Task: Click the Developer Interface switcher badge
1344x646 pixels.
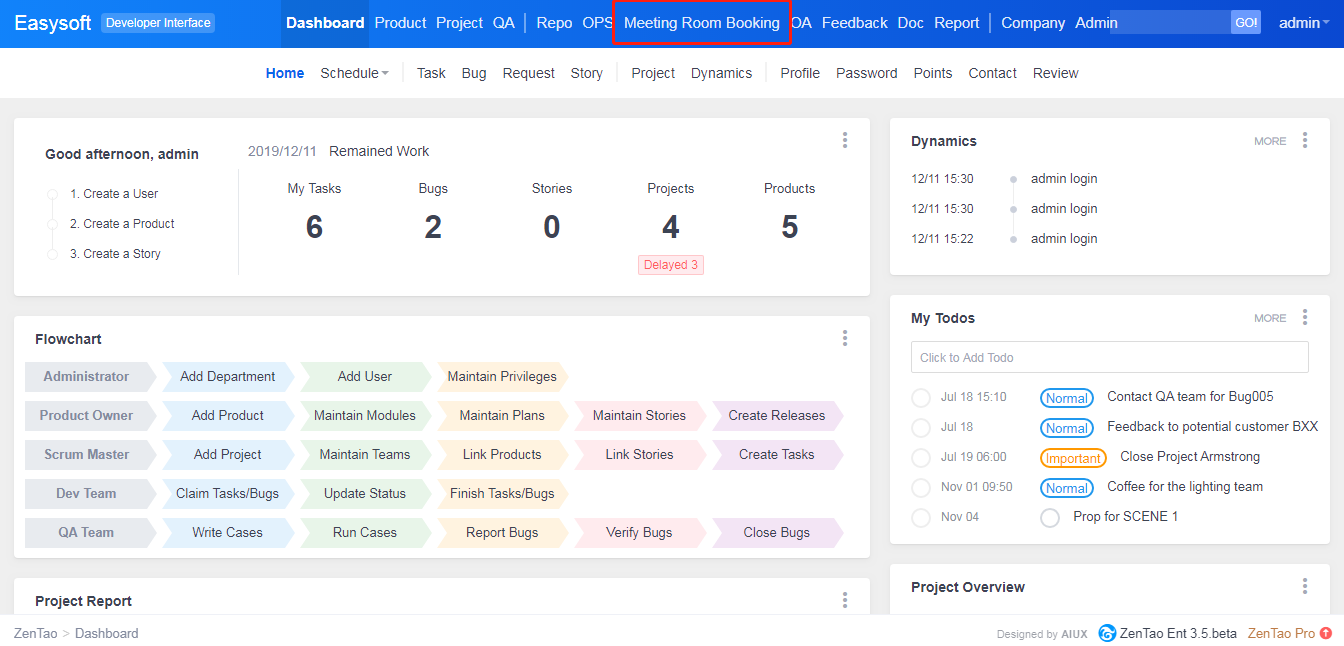Action: 158,23
